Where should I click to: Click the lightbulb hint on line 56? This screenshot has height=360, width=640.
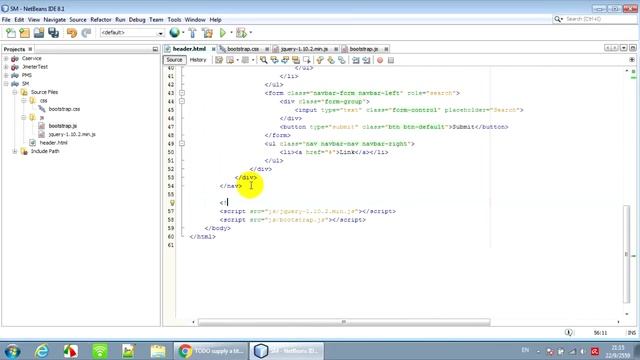172,203
